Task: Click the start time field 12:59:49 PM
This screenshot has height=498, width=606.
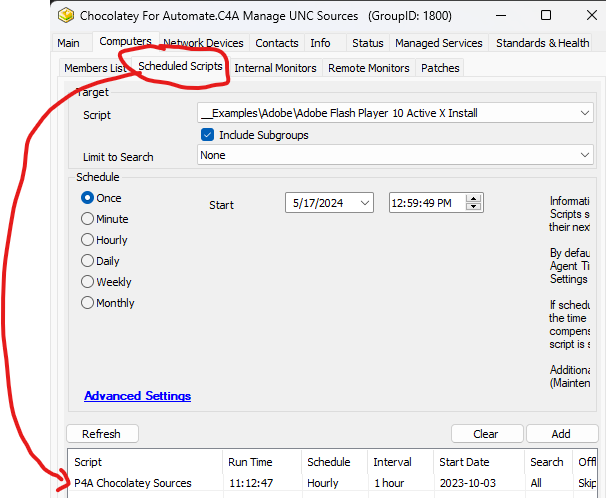Action: [x=422, y=203]
